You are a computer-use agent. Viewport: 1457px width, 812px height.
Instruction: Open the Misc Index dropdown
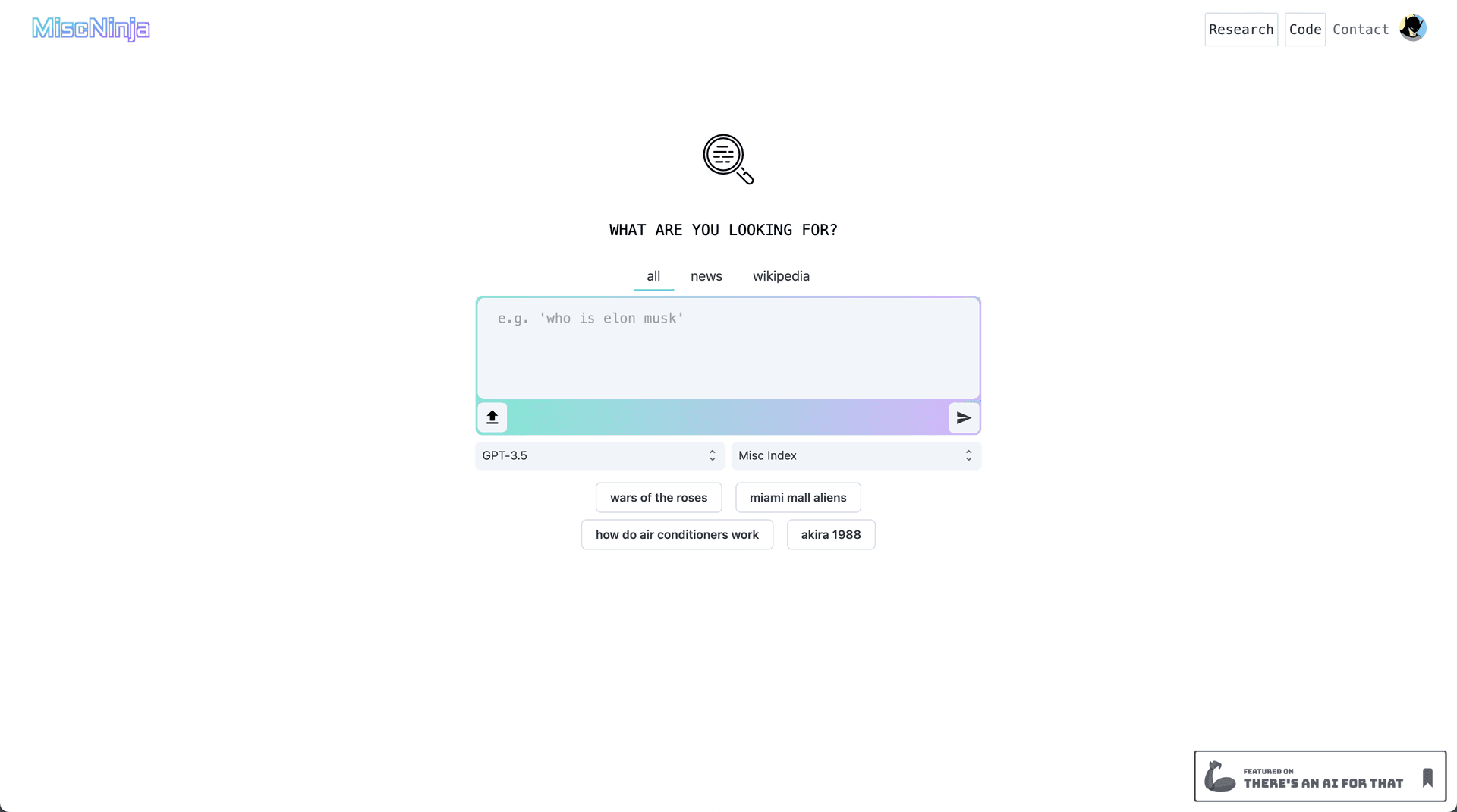click(856, 455)
